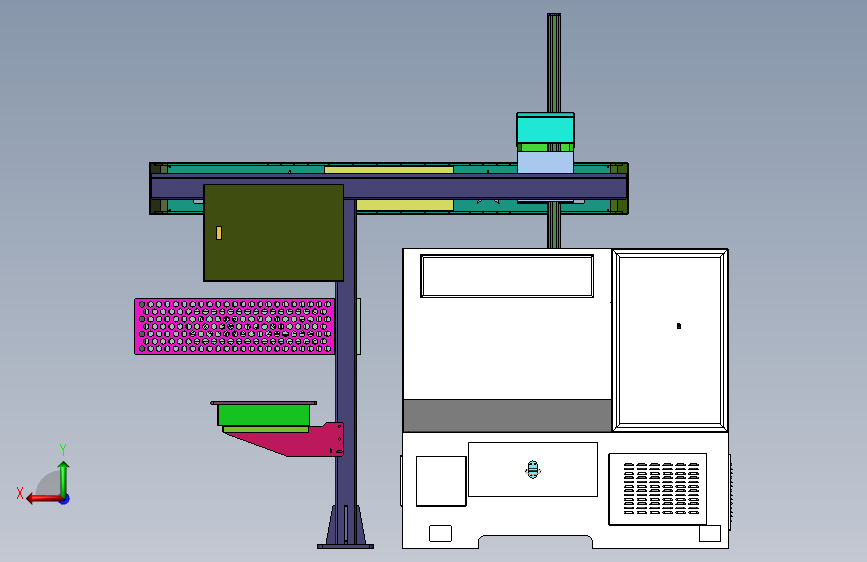Select the pale green plate beside the column
Screen dimensions: 867x562
[359, 326]
